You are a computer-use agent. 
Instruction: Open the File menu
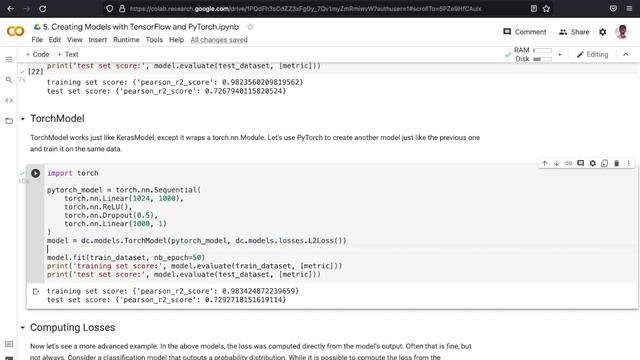37,40
